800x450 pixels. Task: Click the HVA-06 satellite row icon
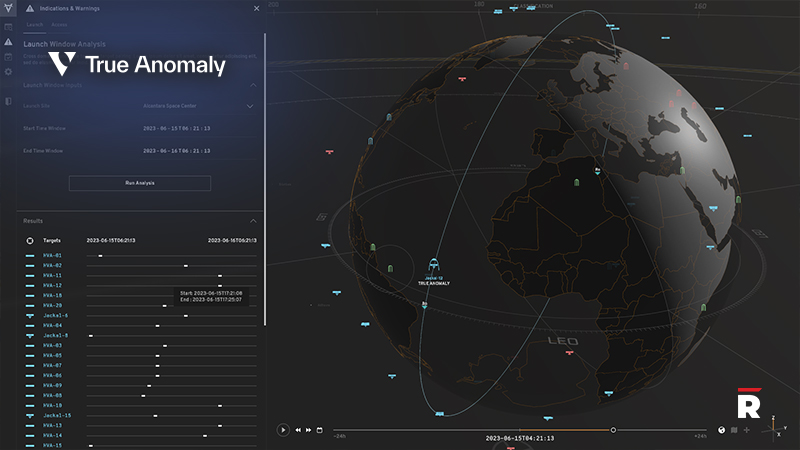(30, 376)
